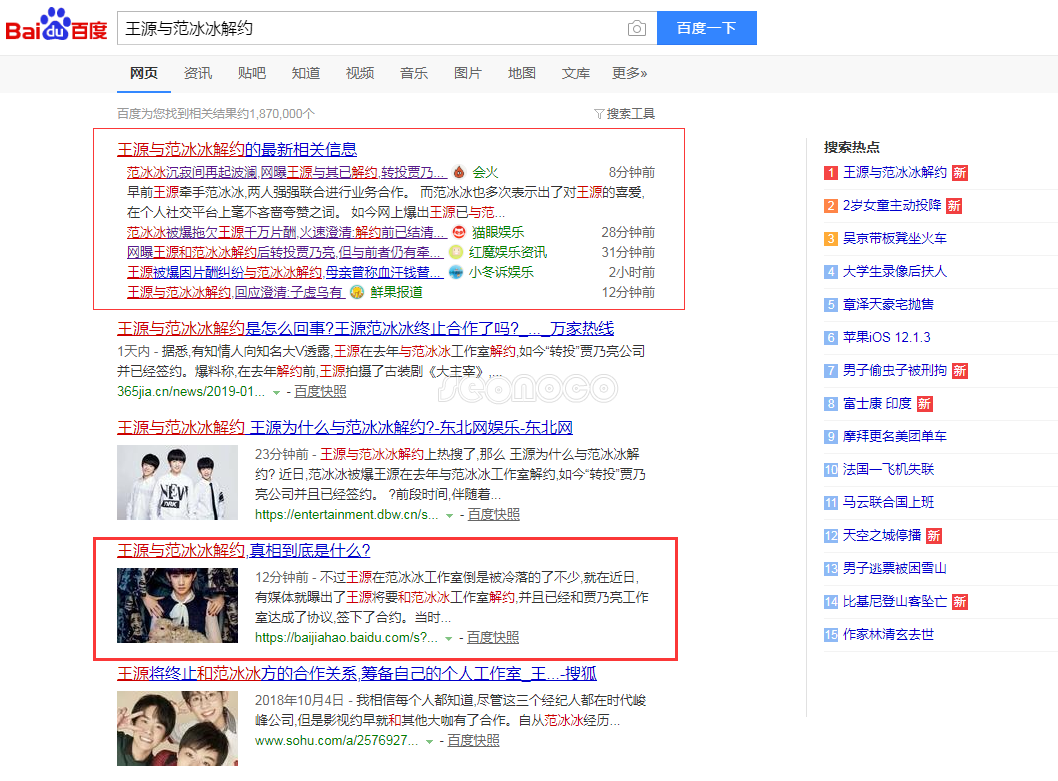Expand dropdown arrow beside baijiahao.baidu.com URL
The image size is (1058, 781).
449,638
